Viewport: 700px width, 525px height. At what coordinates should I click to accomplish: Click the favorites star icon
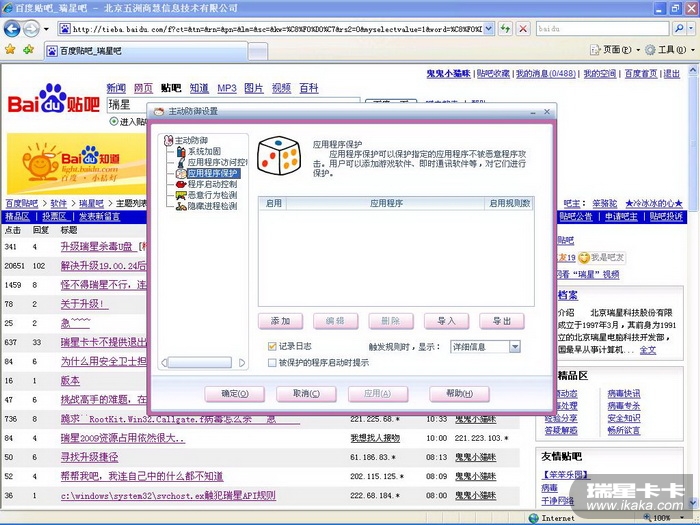pos(10,50)
